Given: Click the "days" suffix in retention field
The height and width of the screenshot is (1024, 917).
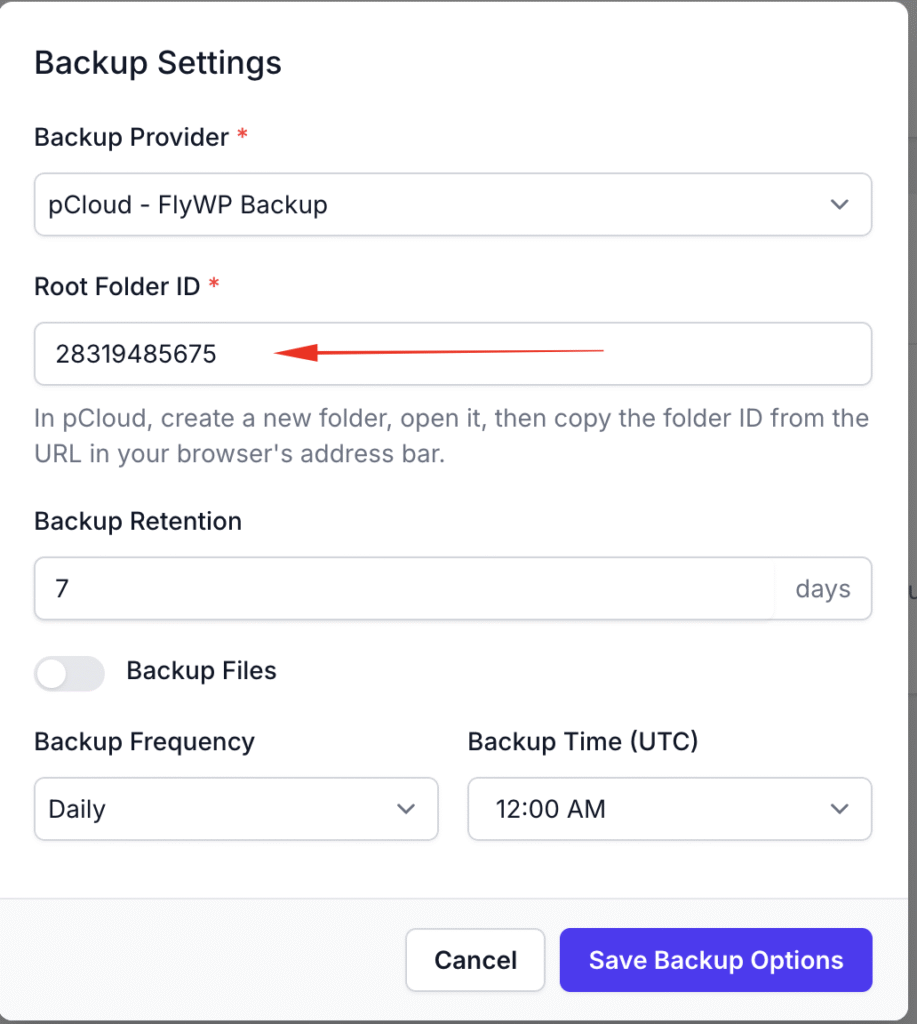Looking at the screenshot, I should coord(822,589).
